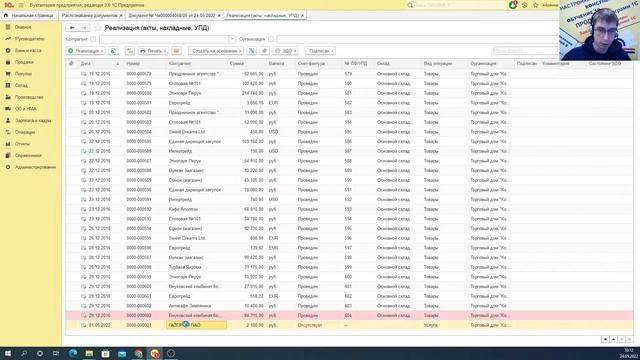Viewport: 640px width, 360px height.
Task: Open Администрирование section in sidebar
Action: (x=36, y=167)
